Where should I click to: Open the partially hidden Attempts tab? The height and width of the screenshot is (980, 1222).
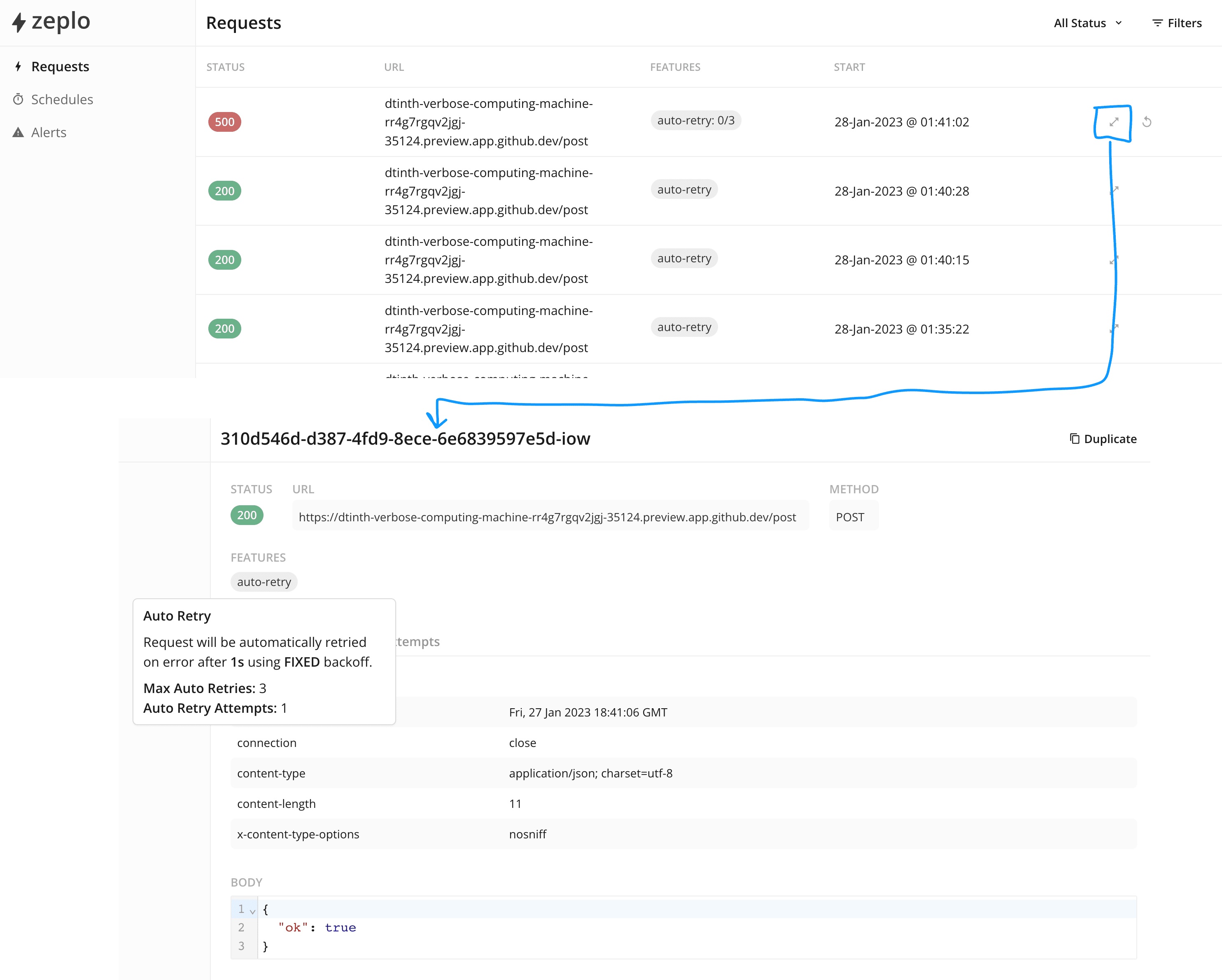tap(418, 642)
